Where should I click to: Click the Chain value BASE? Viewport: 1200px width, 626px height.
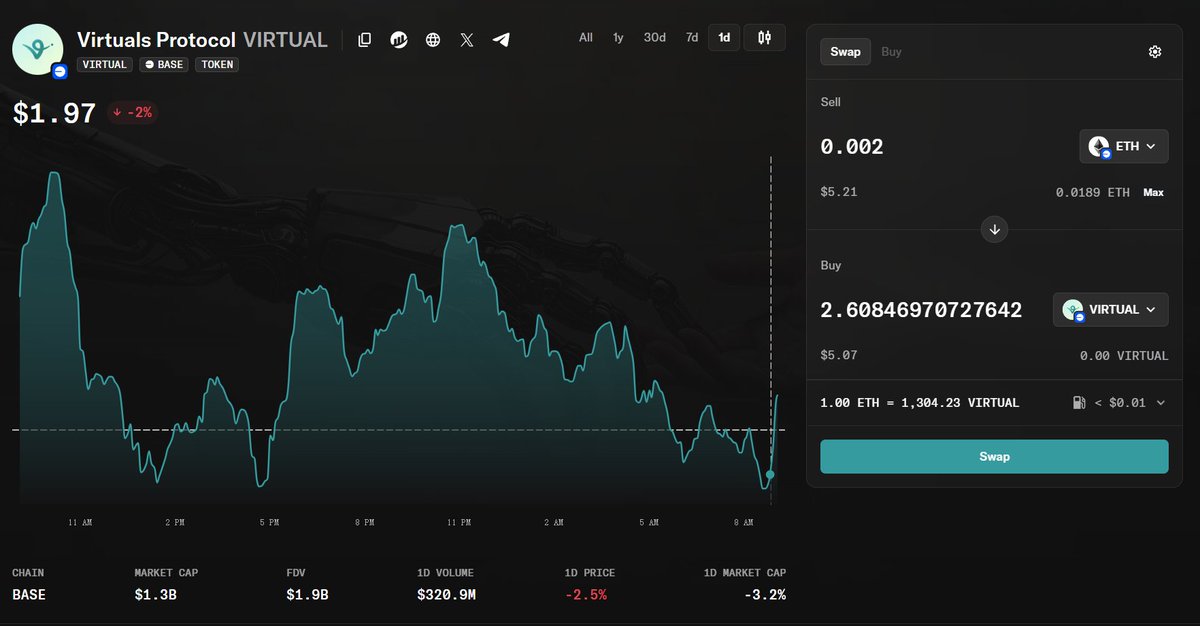pyautogui.click(x=29, y=595)
